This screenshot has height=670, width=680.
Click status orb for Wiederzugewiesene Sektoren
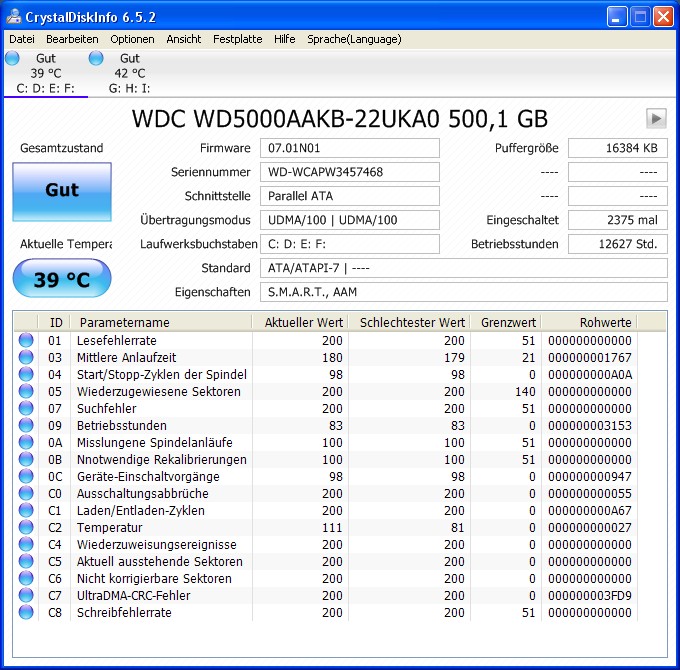pyautogui.click(x=26, y=391)
